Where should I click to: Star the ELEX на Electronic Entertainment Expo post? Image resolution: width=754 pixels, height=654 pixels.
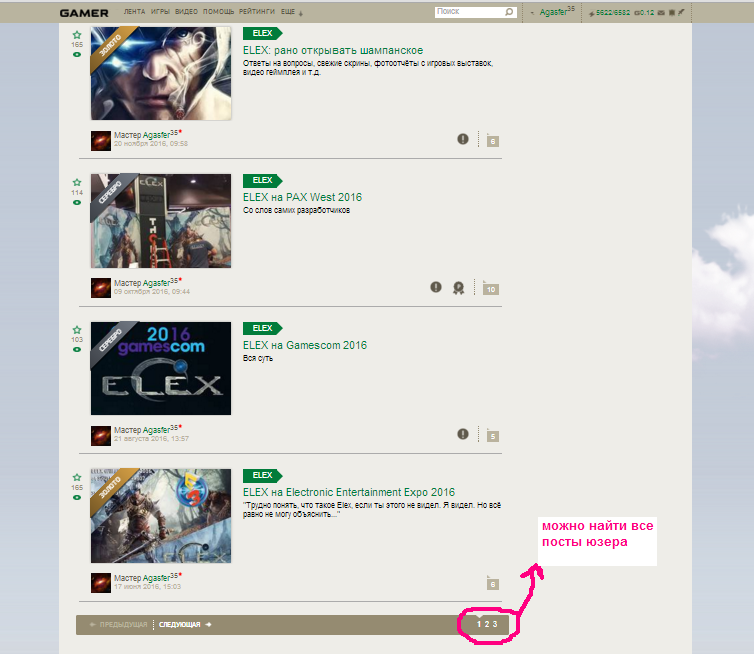coord(77,477)
